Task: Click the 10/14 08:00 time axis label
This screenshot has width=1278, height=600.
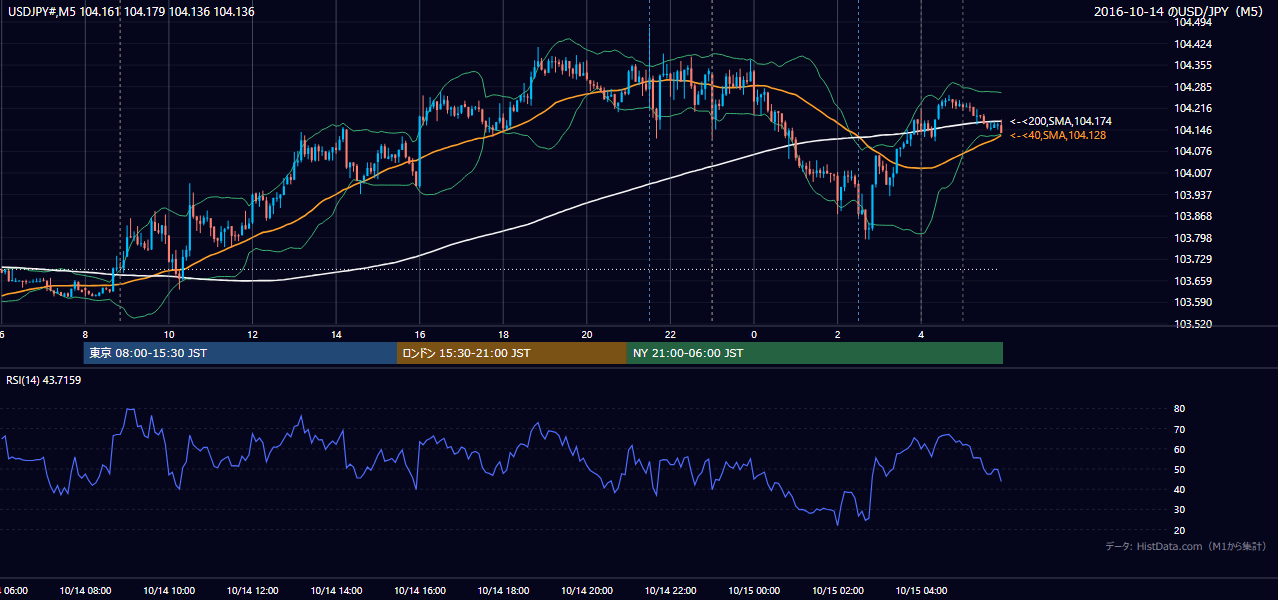Action: point(85,591)
